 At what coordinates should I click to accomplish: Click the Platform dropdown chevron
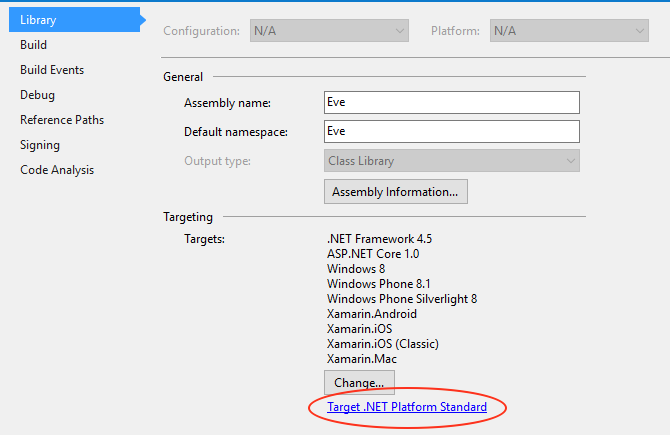point(639,31)
